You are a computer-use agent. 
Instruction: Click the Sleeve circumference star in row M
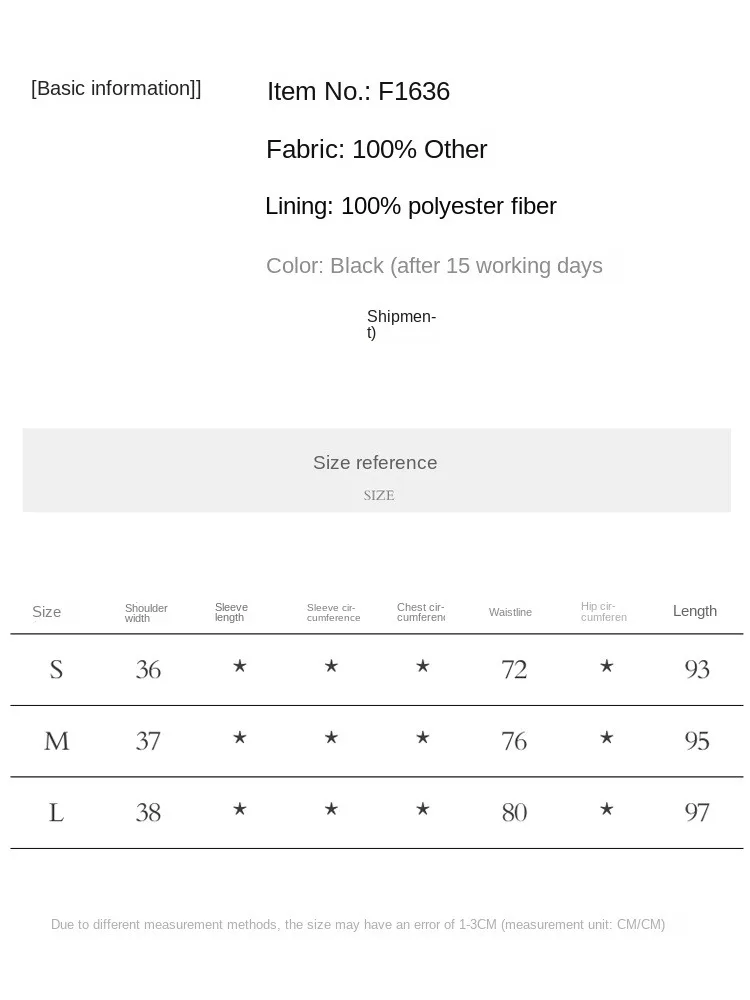pyautogui.click(x=331, y=738)
